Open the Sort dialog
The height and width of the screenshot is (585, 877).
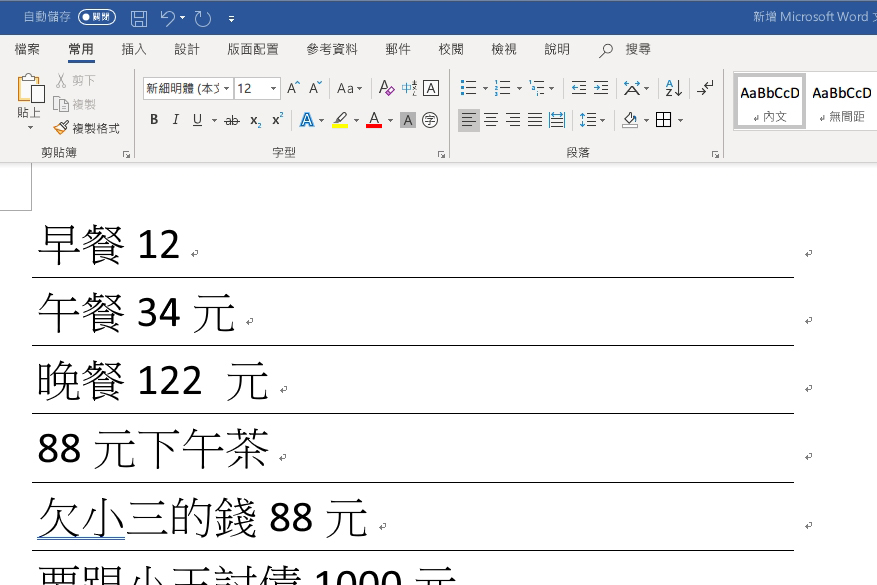coord(672,88)
